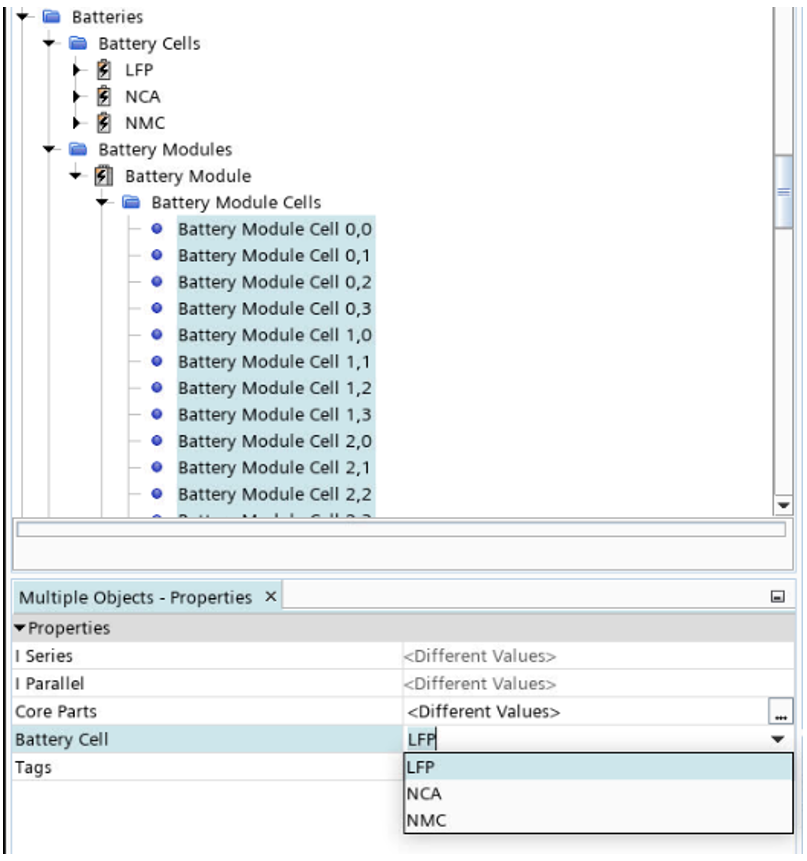
Task: Open Core Parts ellipsis editor button
Action: [779, 712]
